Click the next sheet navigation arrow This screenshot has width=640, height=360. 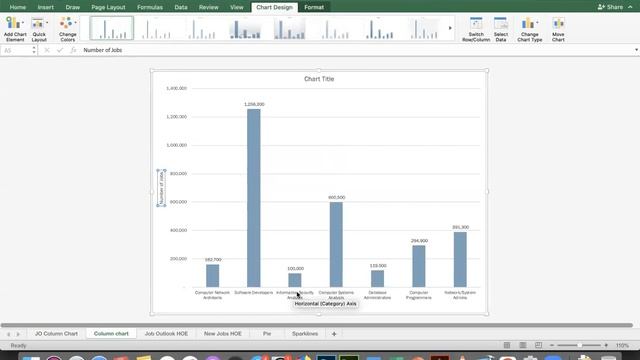pyautogui.click(x=18, y=334)
